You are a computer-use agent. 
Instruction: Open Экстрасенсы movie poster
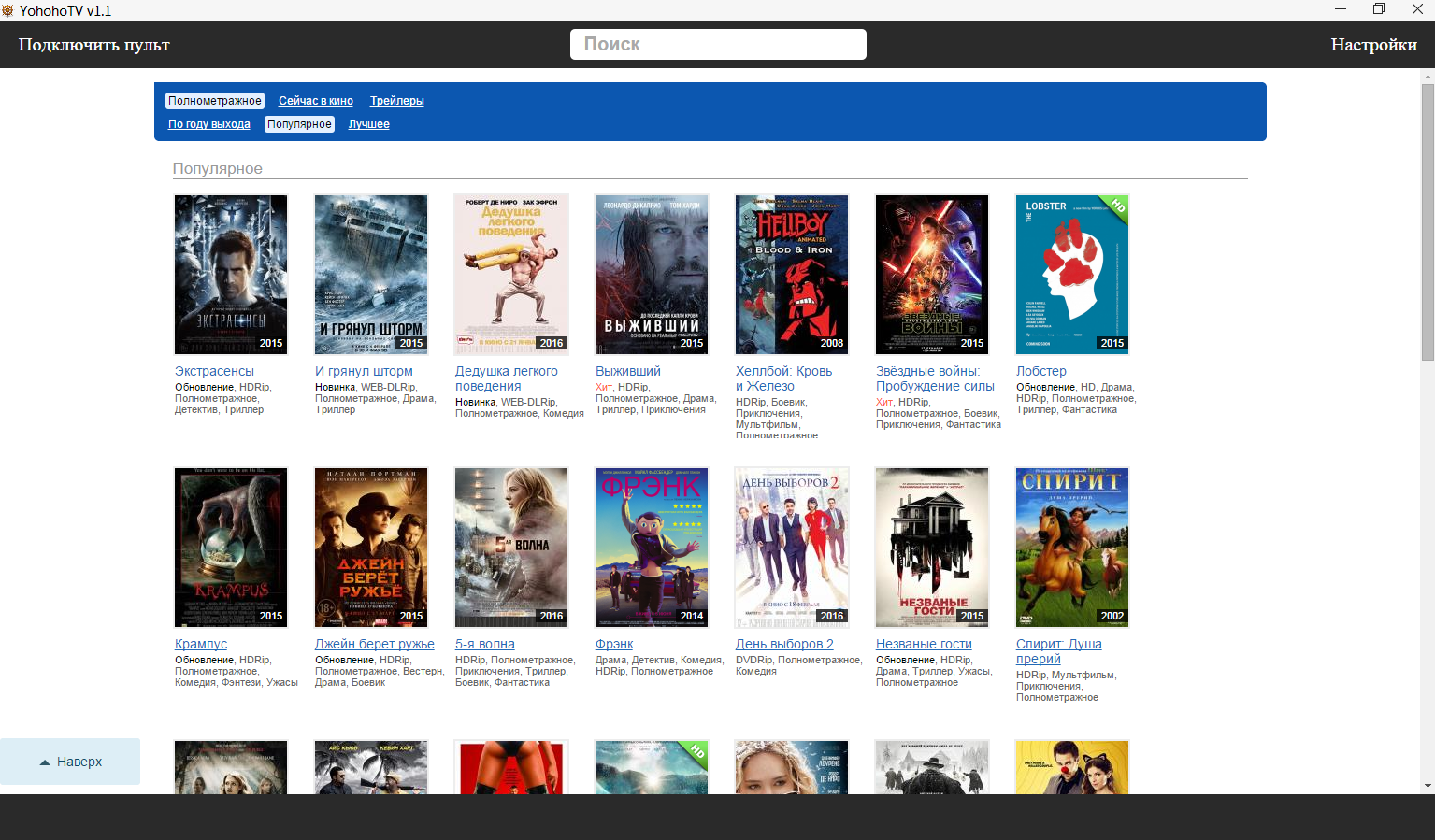(231, 275)
